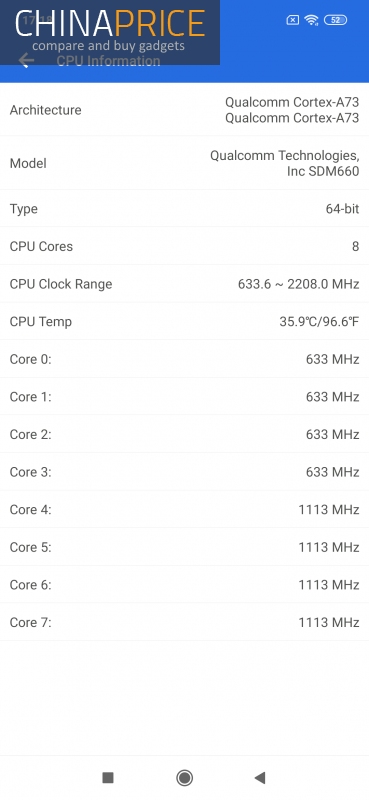Image resolution: width=369 pixels, height=800 pixels.
Task: Select the Type 64-bit row
Action: 184,209
